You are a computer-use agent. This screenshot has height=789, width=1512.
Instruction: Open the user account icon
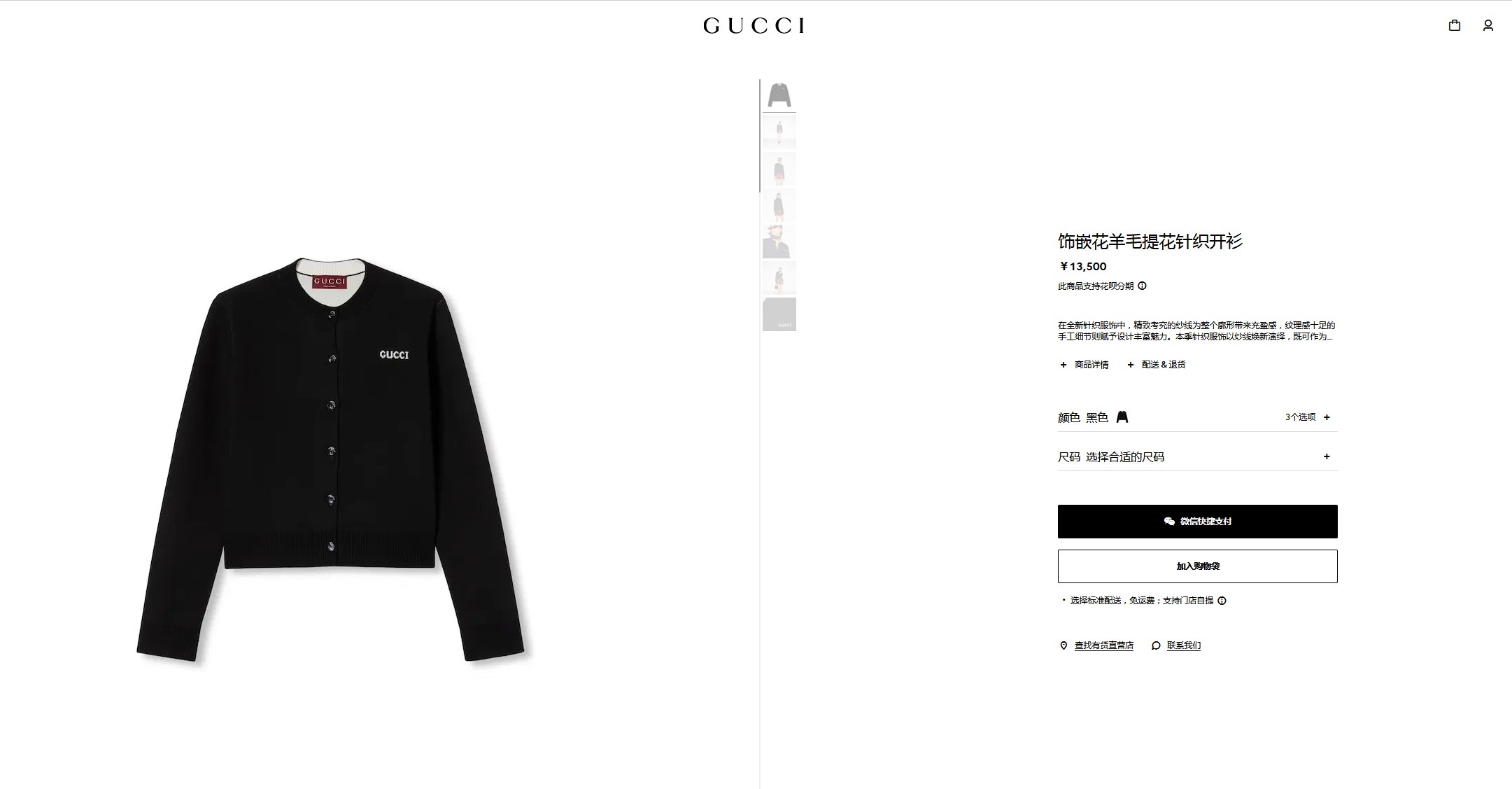[1488, 25]
